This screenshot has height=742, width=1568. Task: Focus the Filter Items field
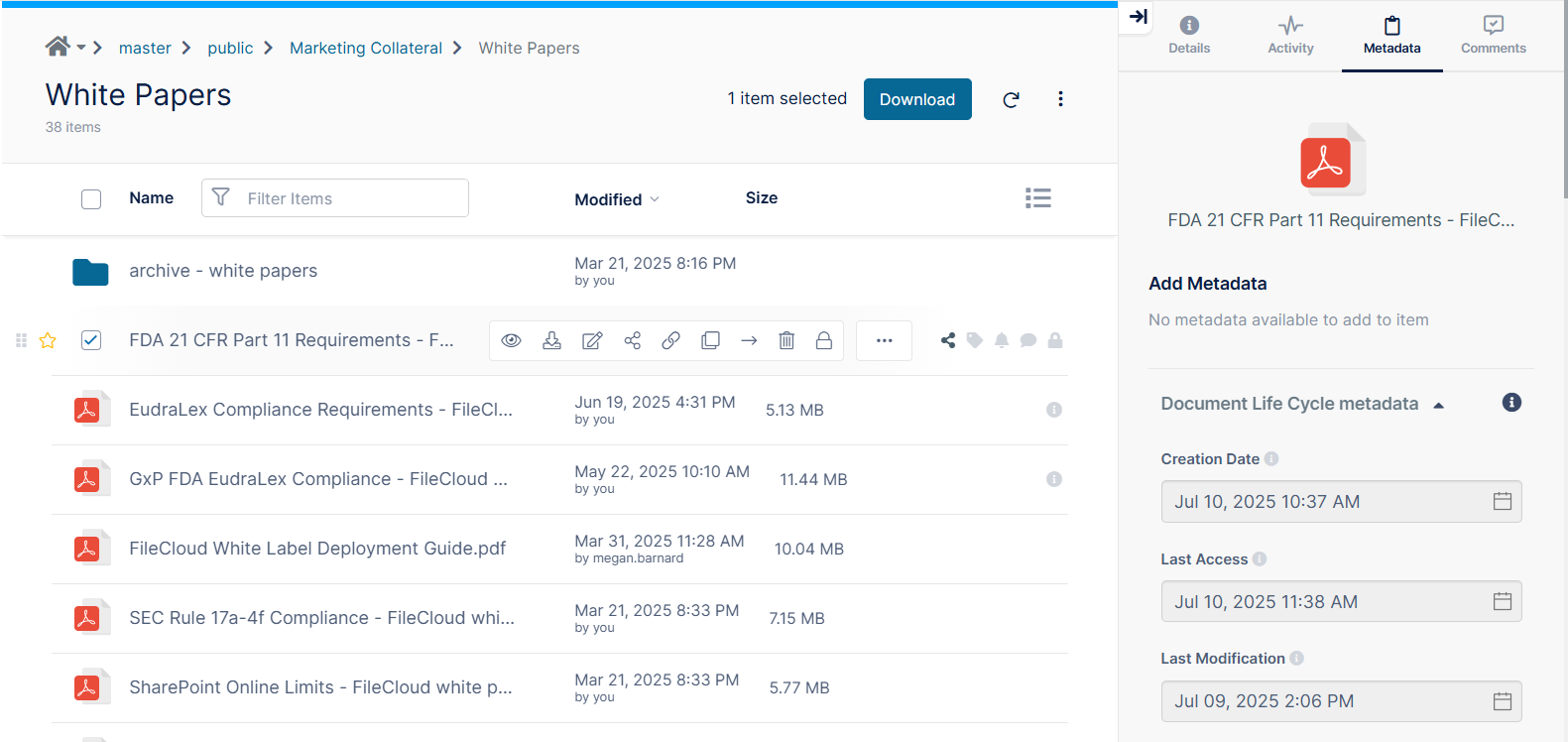[335, 198]
